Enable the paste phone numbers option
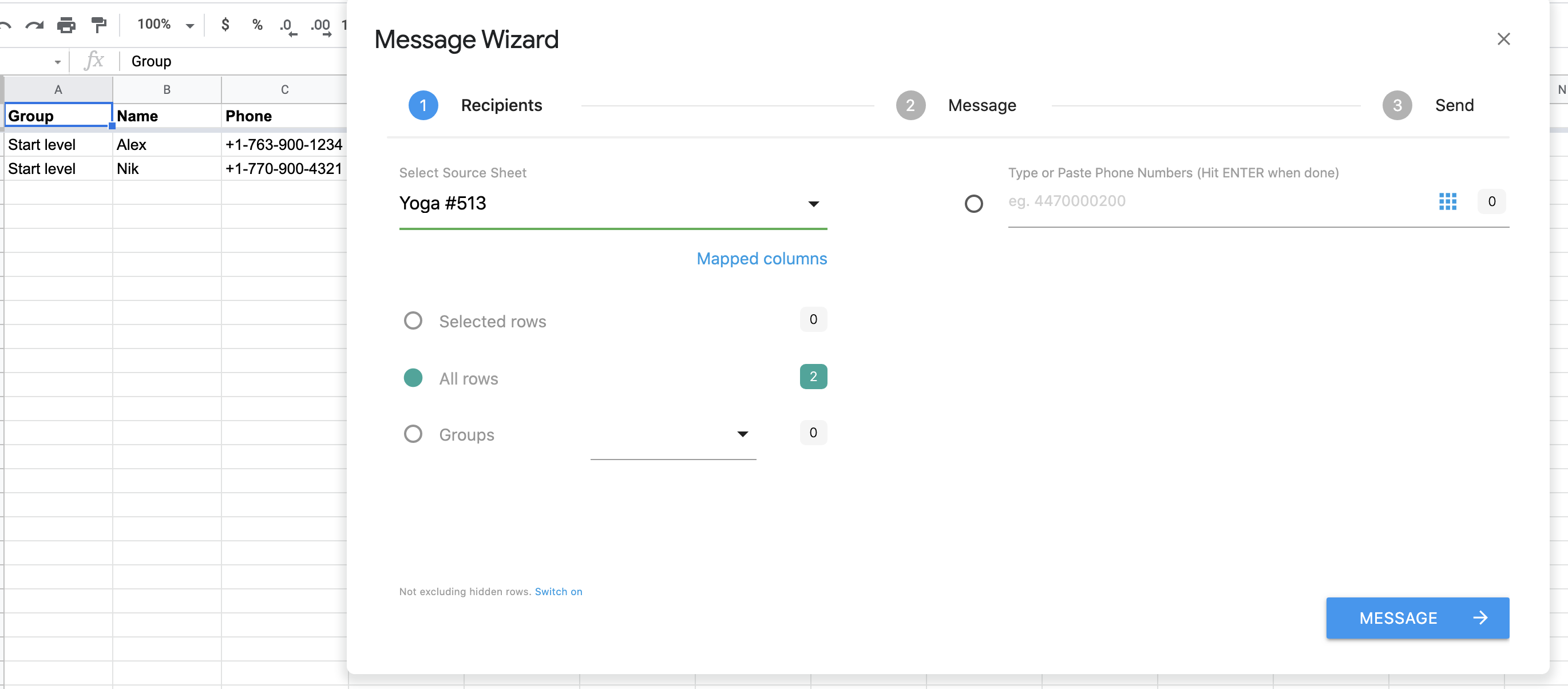Image resolution: width=1568 pixels, height=689 pixels. 973,203
